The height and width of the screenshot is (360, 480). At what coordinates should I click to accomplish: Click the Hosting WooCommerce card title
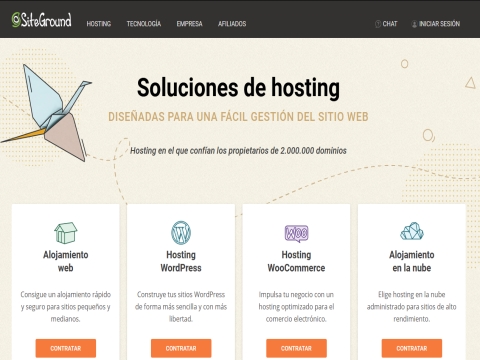click(296, 261)
